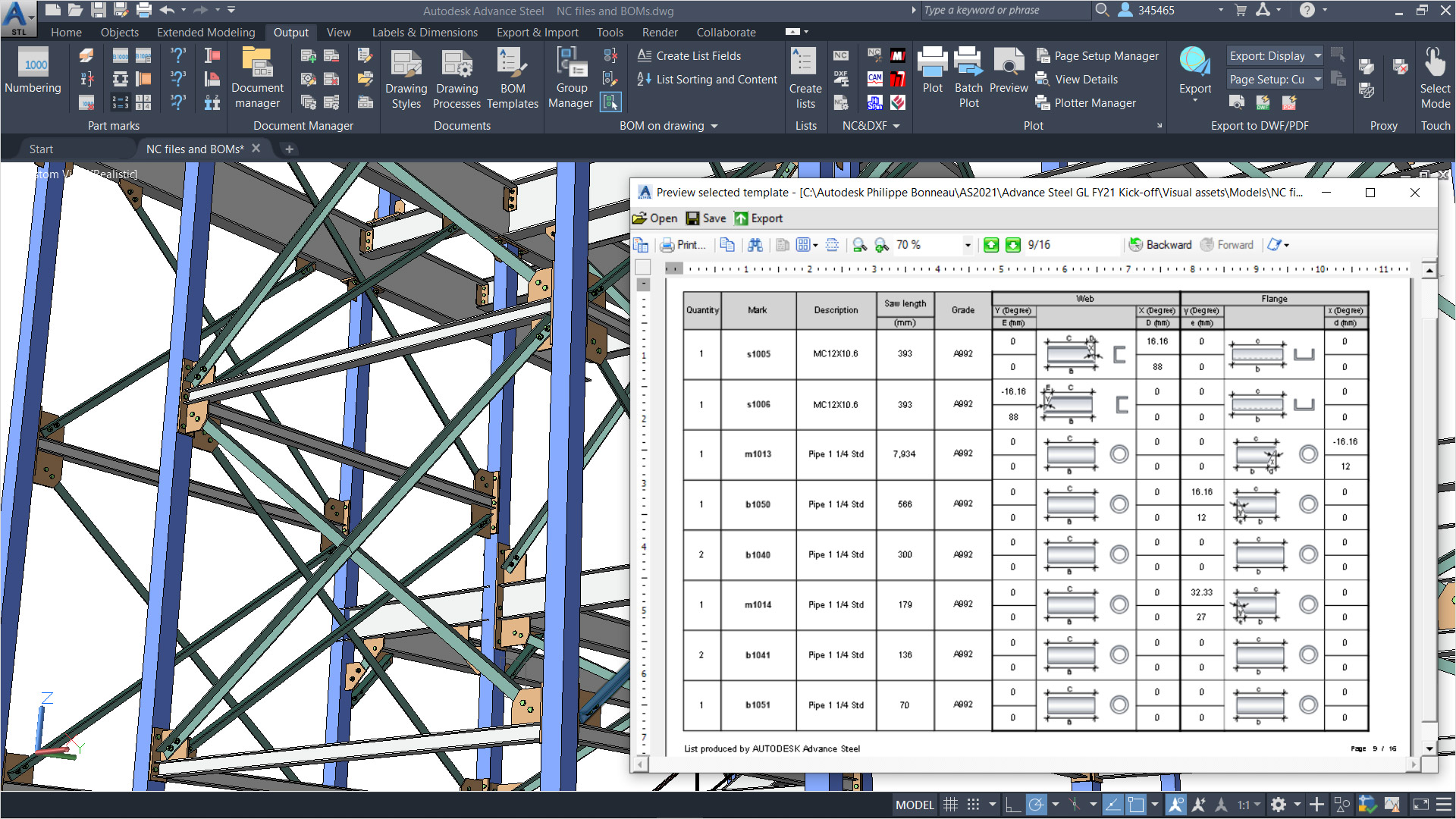Select Preview Plot icon
The width and height of the screenshot is (1456, 819).
pyautogui.click(x=1006, y=75)
